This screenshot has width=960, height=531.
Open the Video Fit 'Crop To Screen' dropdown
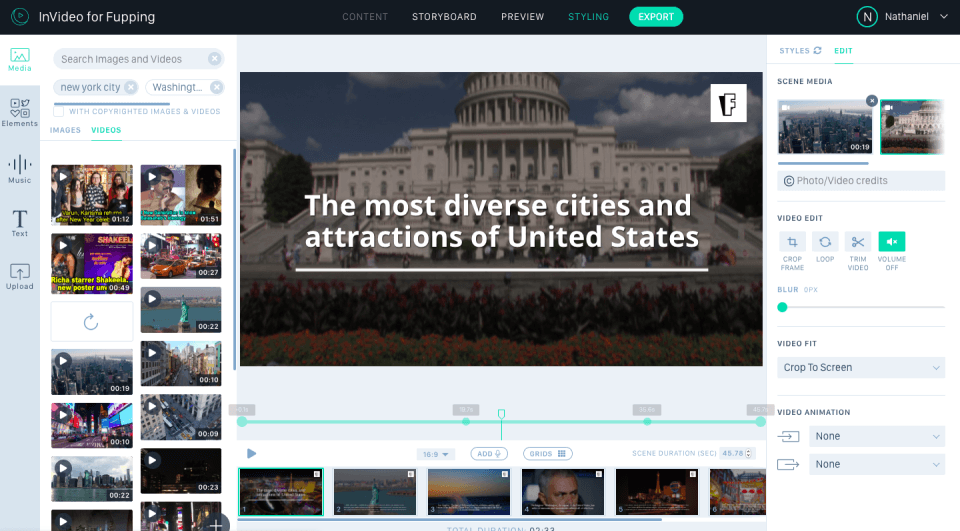pyautogui.click(x=861, y=367)
